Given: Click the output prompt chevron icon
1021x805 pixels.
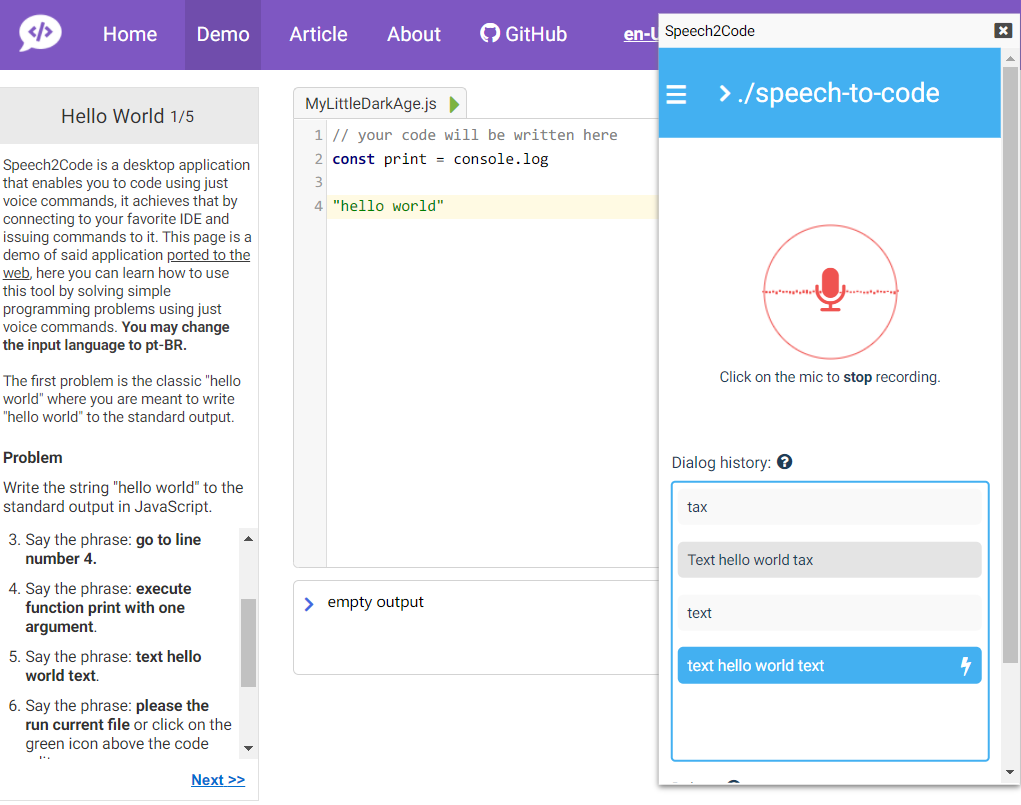Looking at the screenshot, I should pos(309,604).
